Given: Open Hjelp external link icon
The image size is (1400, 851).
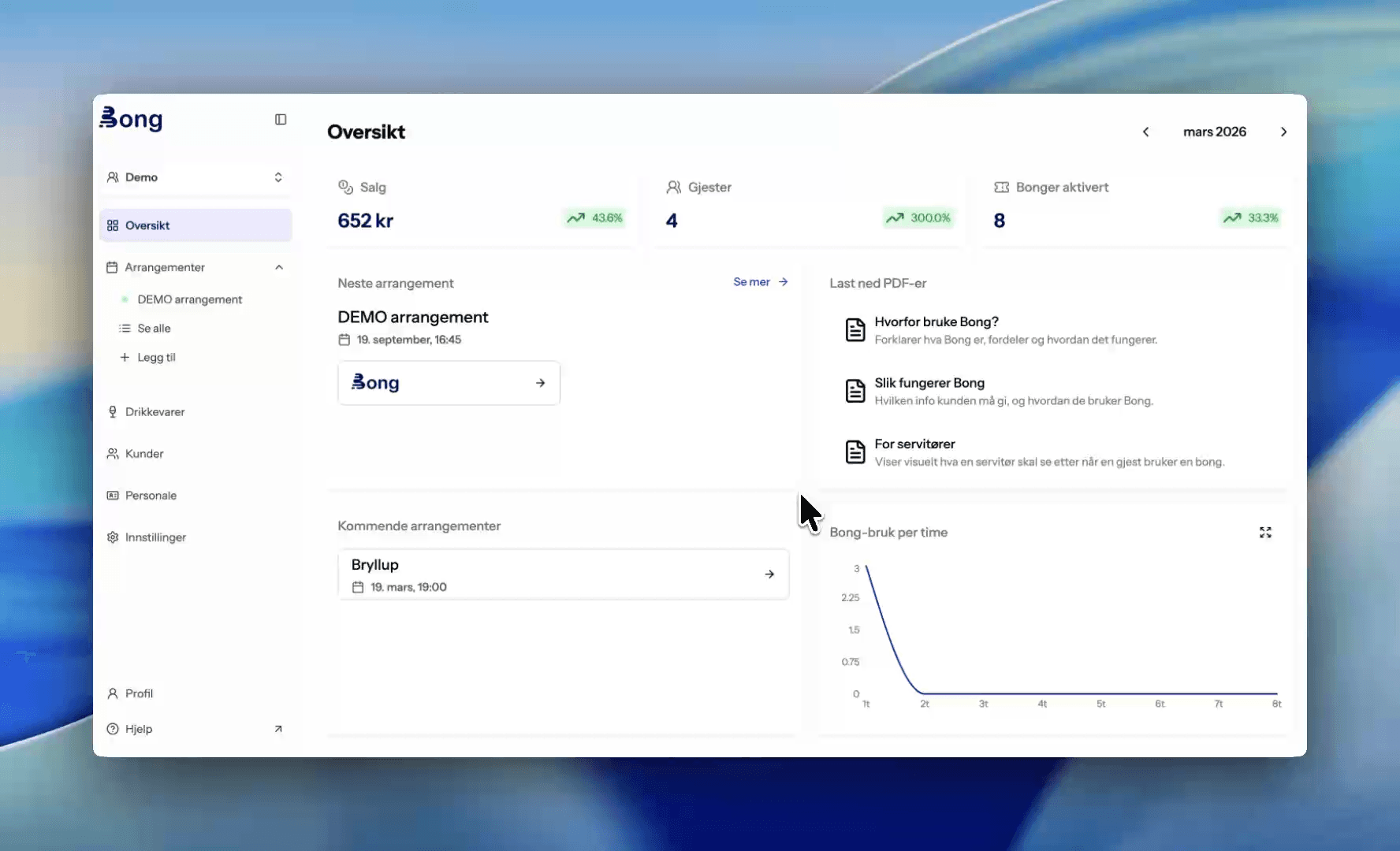Looking at the screenshot, I should pos(277,729).
